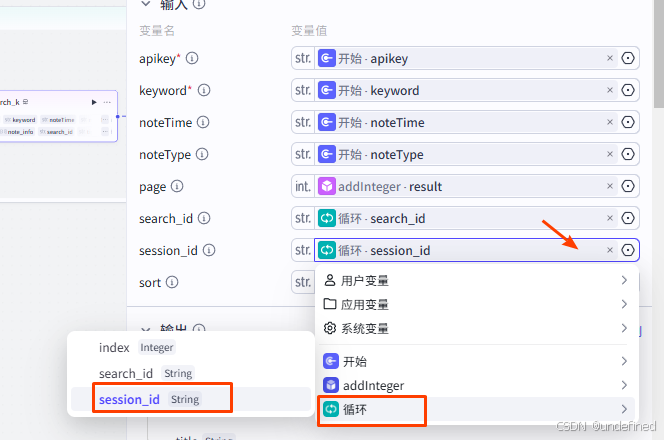Image resolution: width=664 pixels, height=440 pixels.
Task: Expand addInteger node variables
Action: pyautogui.click(x=476, y=385)
